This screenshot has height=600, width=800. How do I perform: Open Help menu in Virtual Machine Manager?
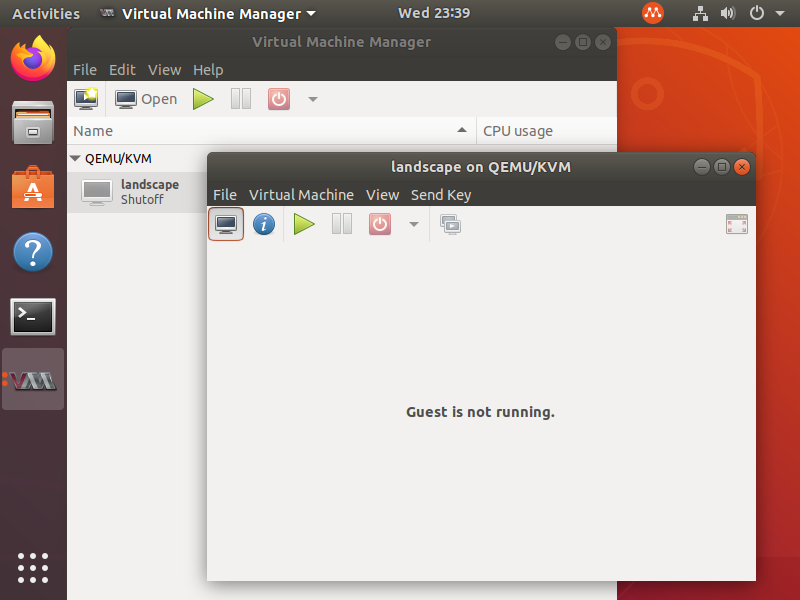[x=208, y=70]
